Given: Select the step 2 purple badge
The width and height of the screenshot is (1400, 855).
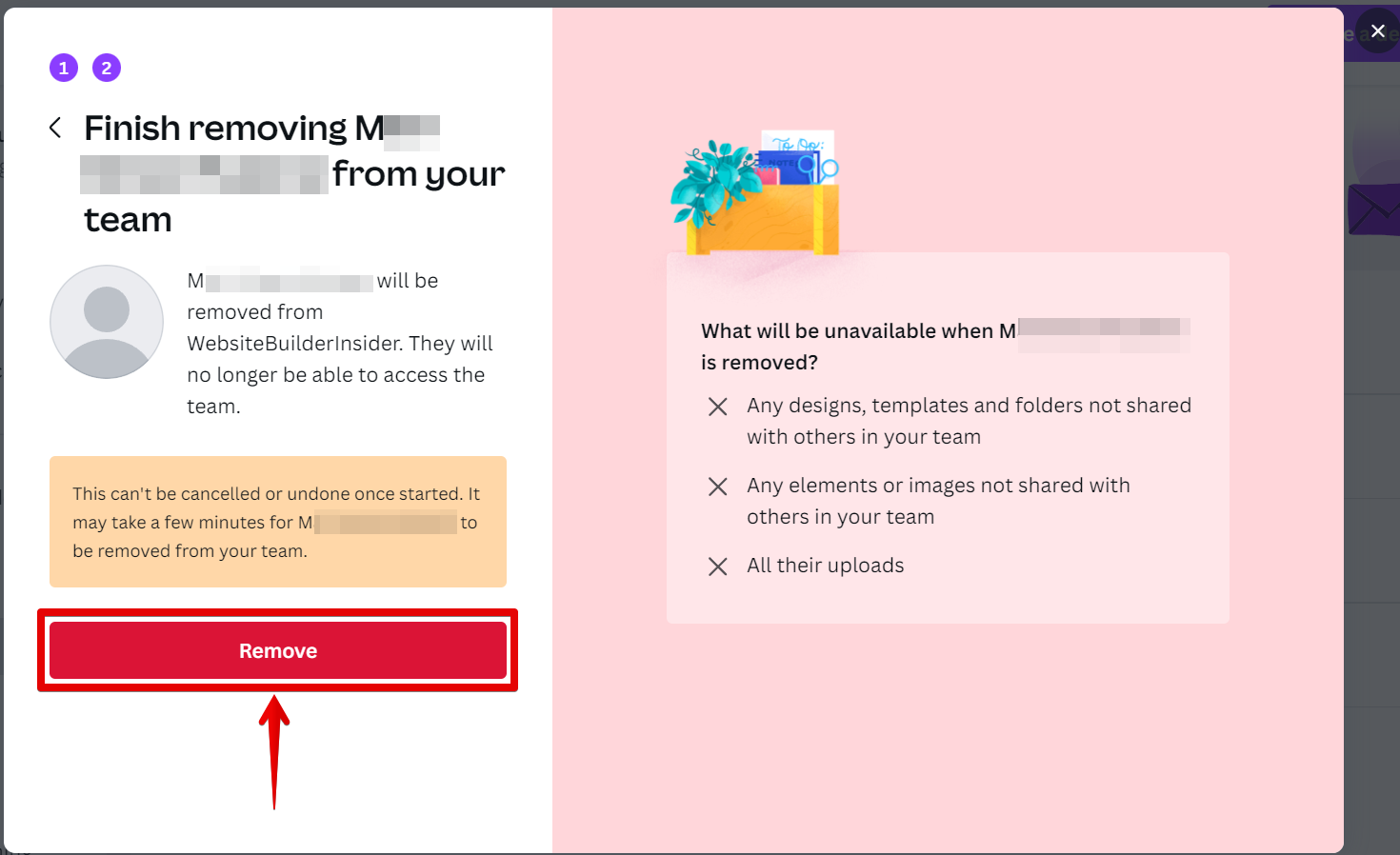Looking at the screenshot, I should [107, 68].
